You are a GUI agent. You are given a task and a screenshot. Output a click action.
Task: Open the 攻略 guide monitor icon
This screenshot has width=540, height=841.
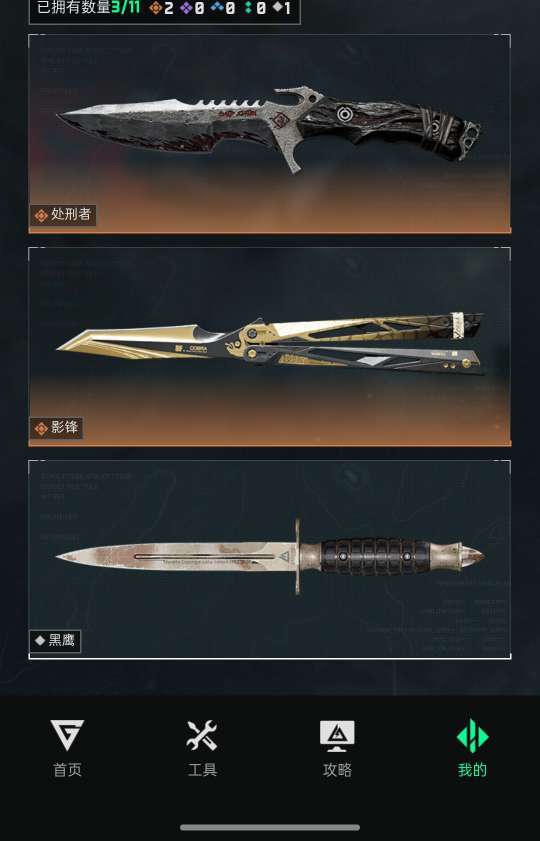(x=337, y=736)
